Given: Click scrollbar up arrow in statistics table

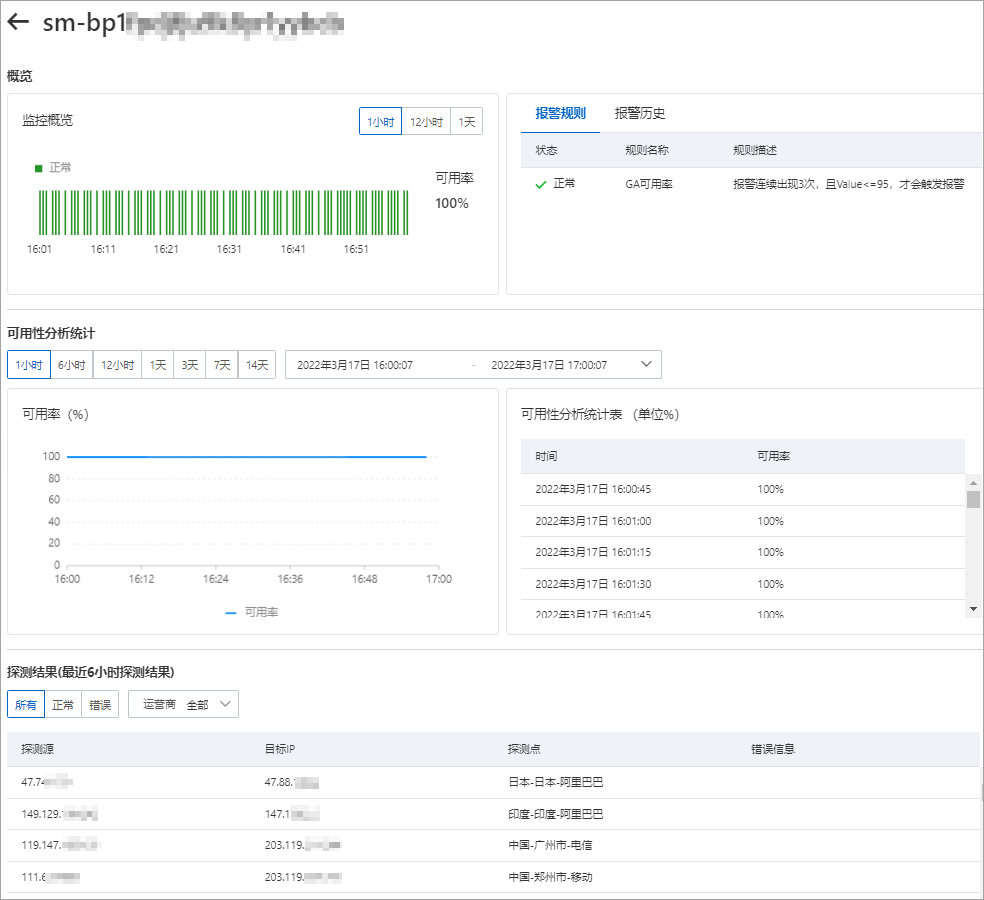Looking at the screenshot, I should click(973, 481).
